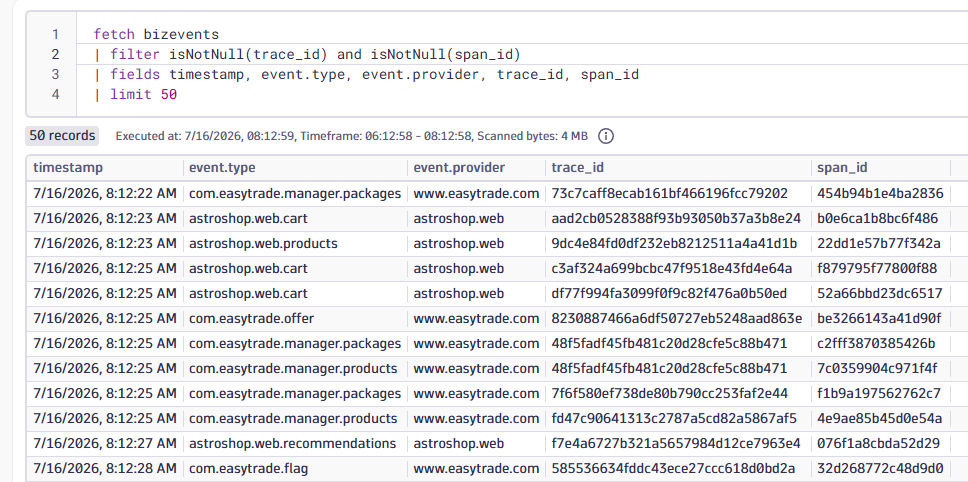
Task: Select trace_id aad2cb0528388f93b93050b37a3b8e24
Action: (677, 218)
